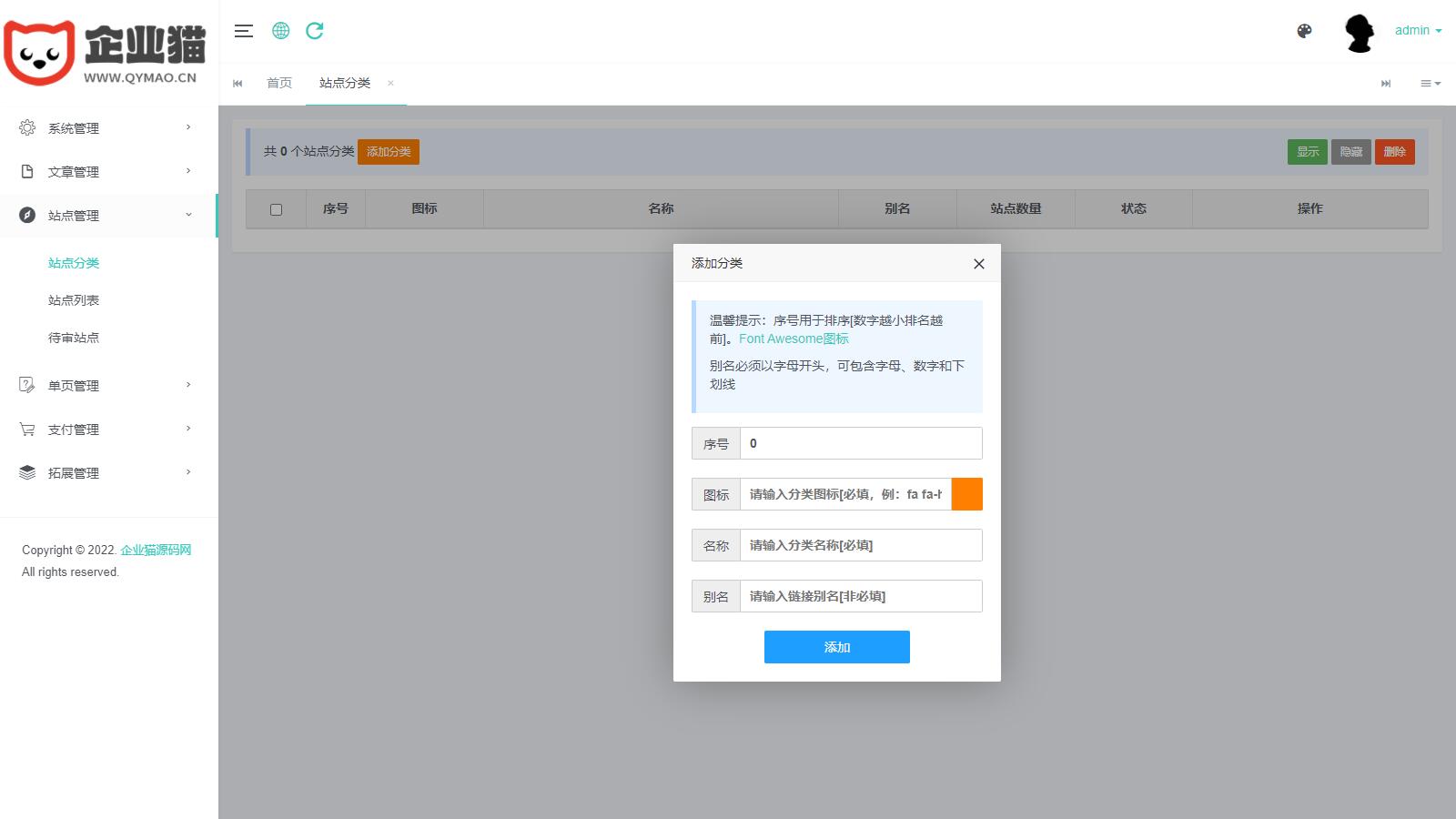Click the green refresh icon
This screenshot has height=819, width=1456.
point(315,31)
